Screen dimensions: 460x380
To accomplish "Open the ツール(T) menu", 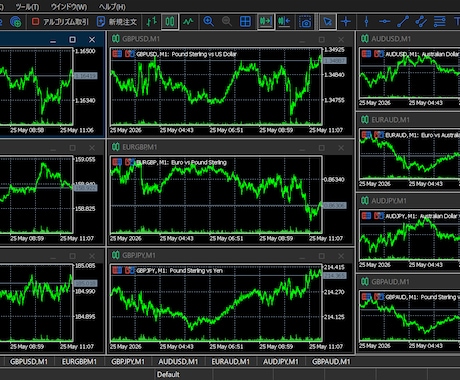I will click(x=27, y=7).
